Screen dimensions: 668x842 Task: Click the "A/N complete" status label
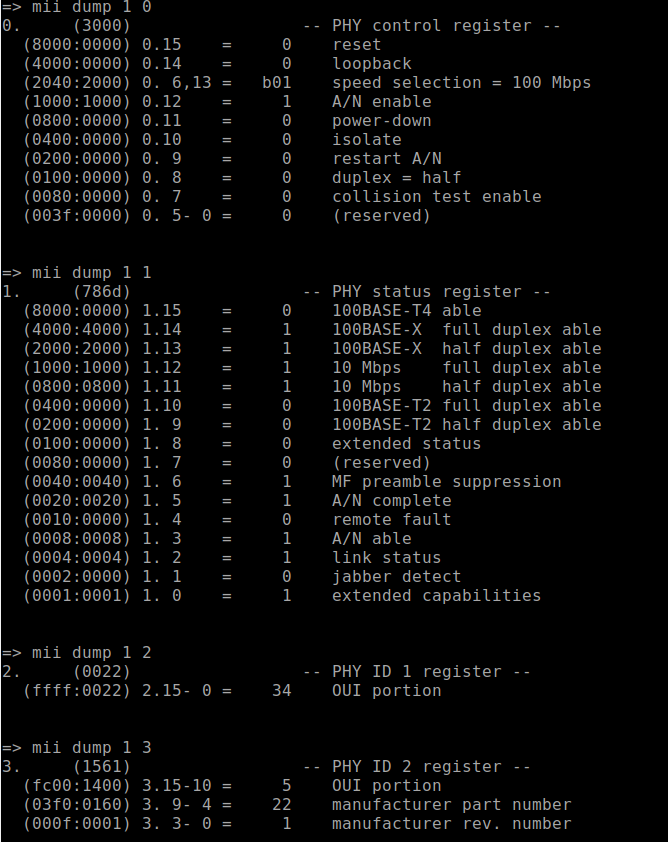coord(391,500)
